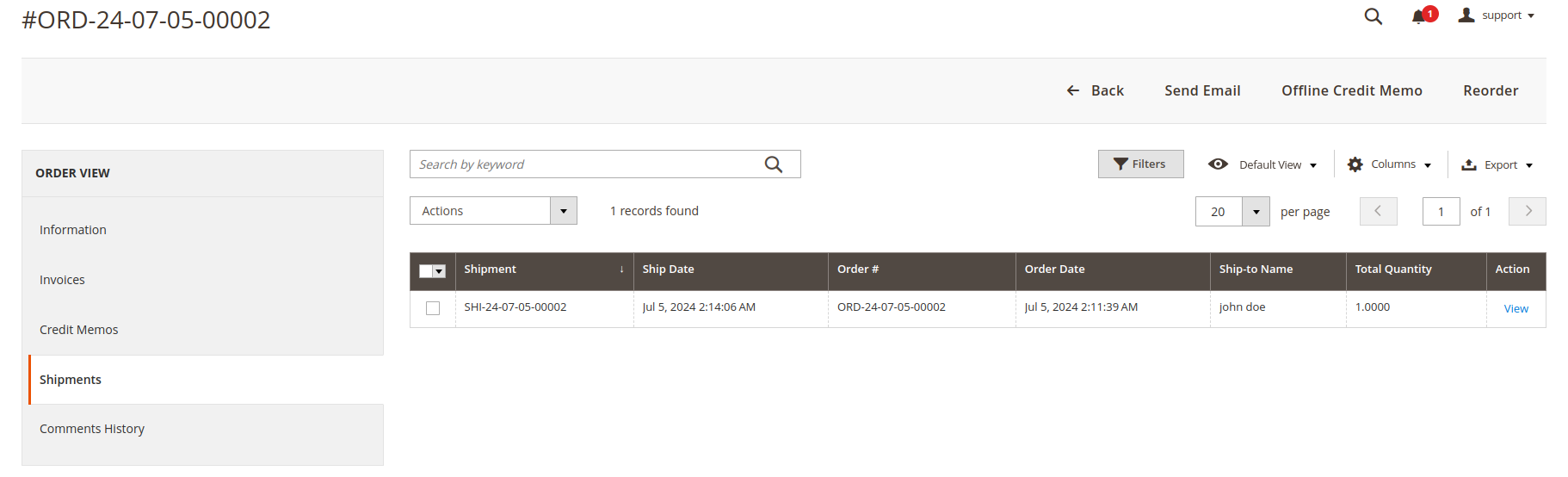Go to previous page arrow
1568x477 pixels.
coord(1379,211)
